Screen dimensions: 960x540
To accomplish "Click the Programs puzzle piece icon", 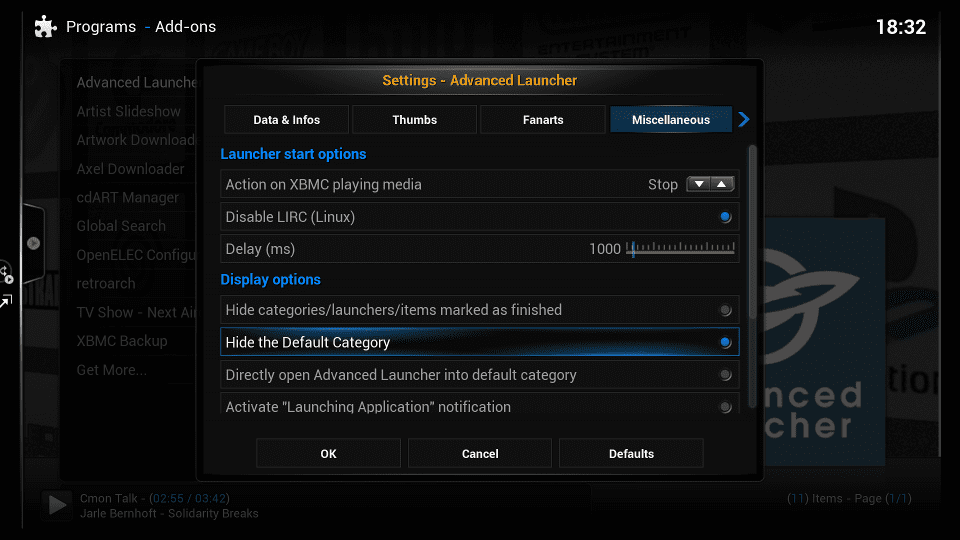I will tap(45, 26).
